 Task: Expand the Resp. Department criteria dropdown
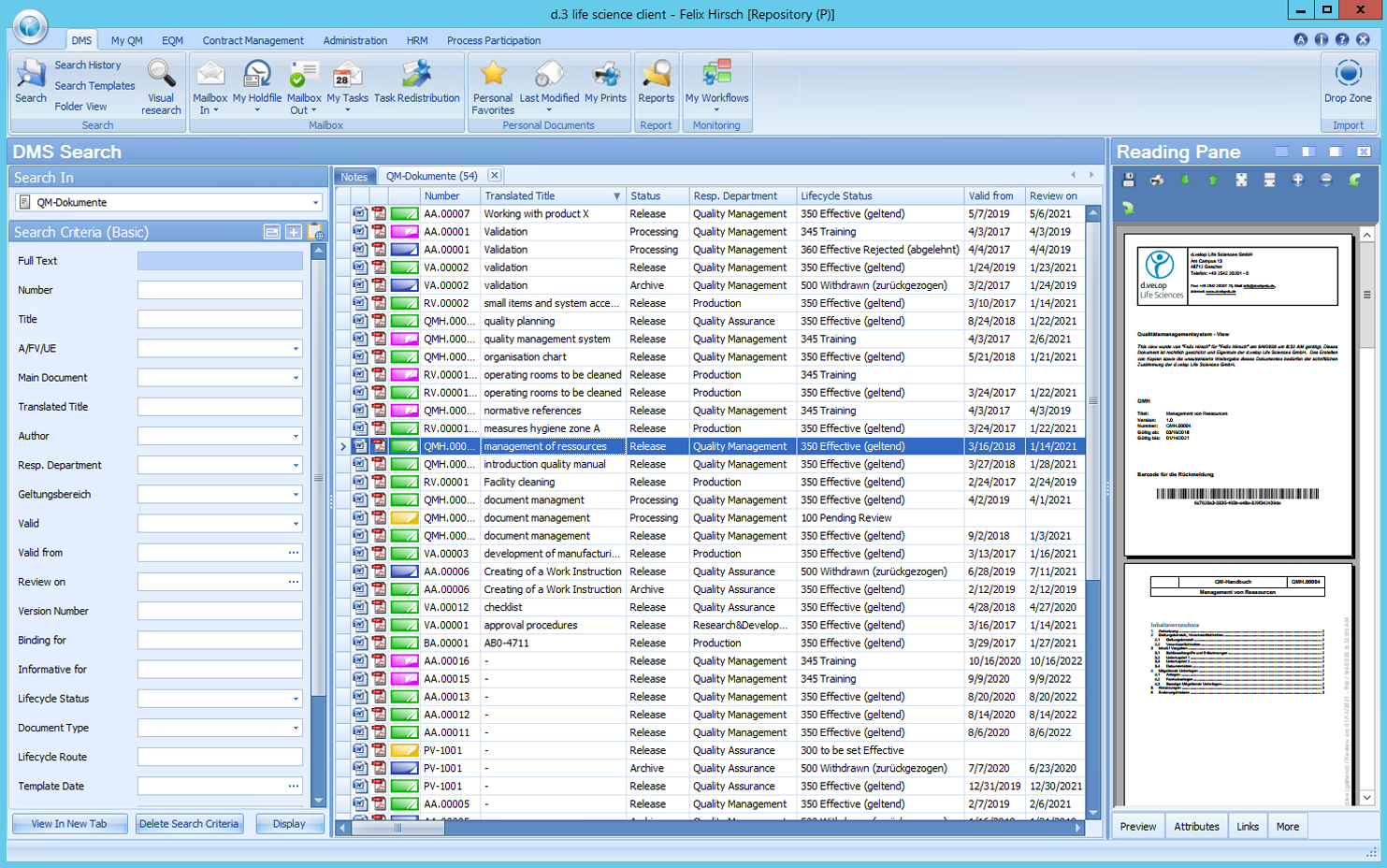(x=296, y=465)
